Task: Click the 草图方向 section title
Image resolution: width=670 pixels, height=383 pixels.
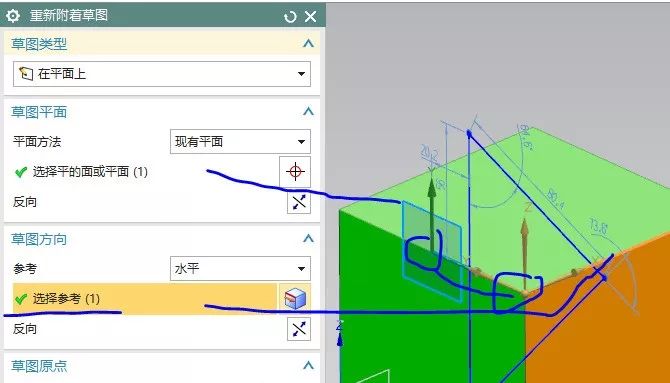Action: coord(39,239)
